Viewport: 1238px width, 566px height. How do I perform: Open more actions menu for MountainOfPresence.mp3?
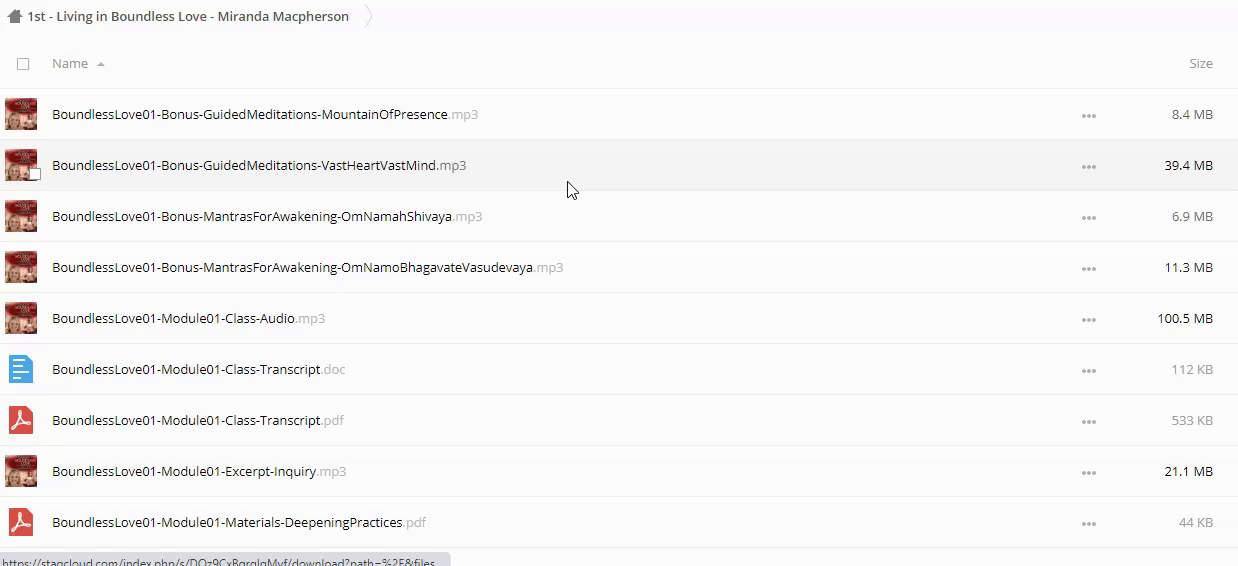point(1088,116)
